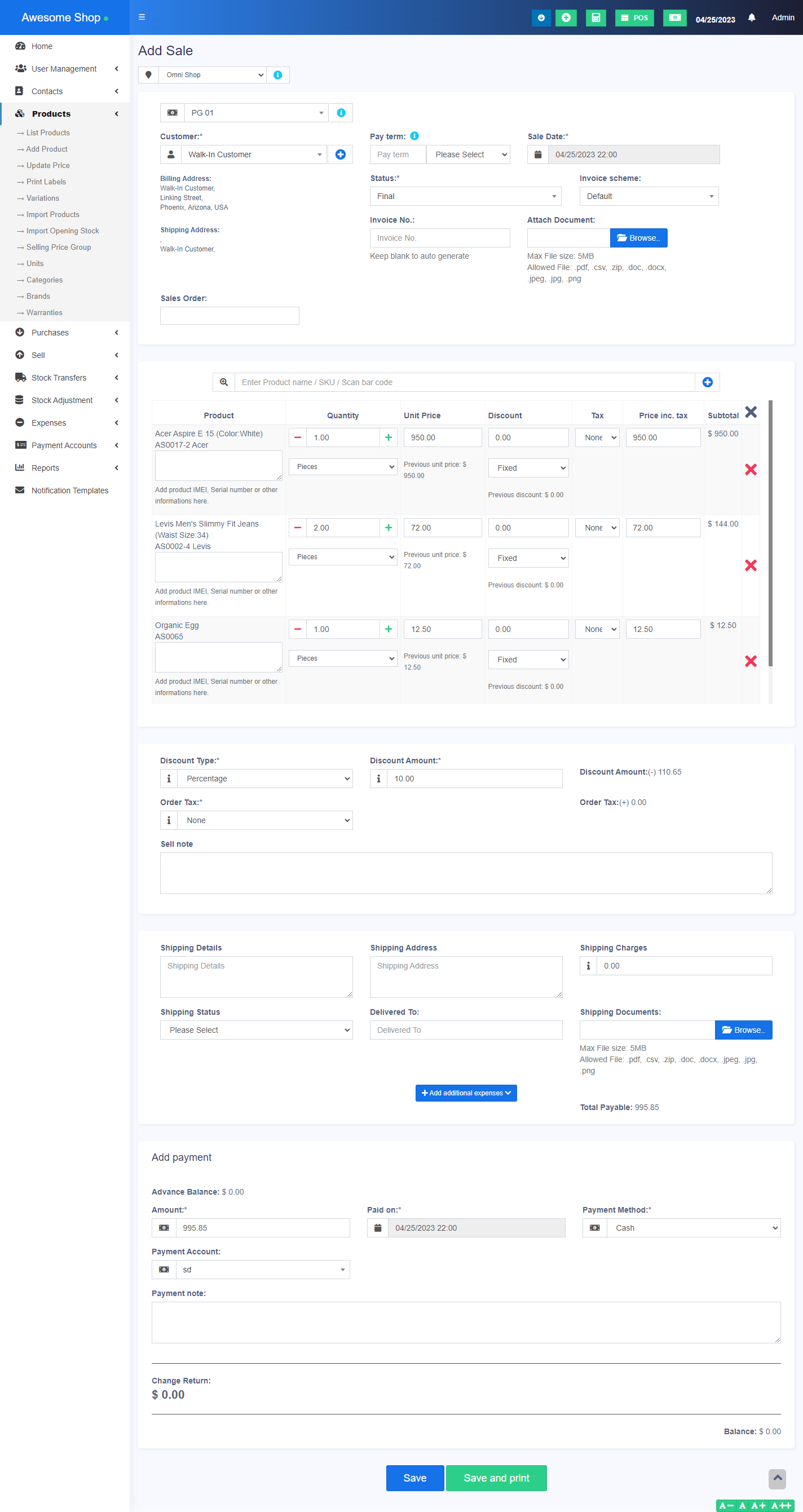Open the List Products menu item

(x=47, y=132)
